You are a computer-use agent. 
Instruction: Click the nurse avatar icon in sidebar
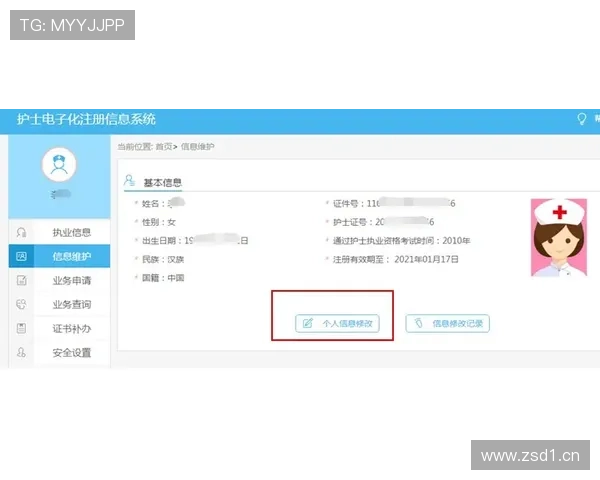click(59, 165)
